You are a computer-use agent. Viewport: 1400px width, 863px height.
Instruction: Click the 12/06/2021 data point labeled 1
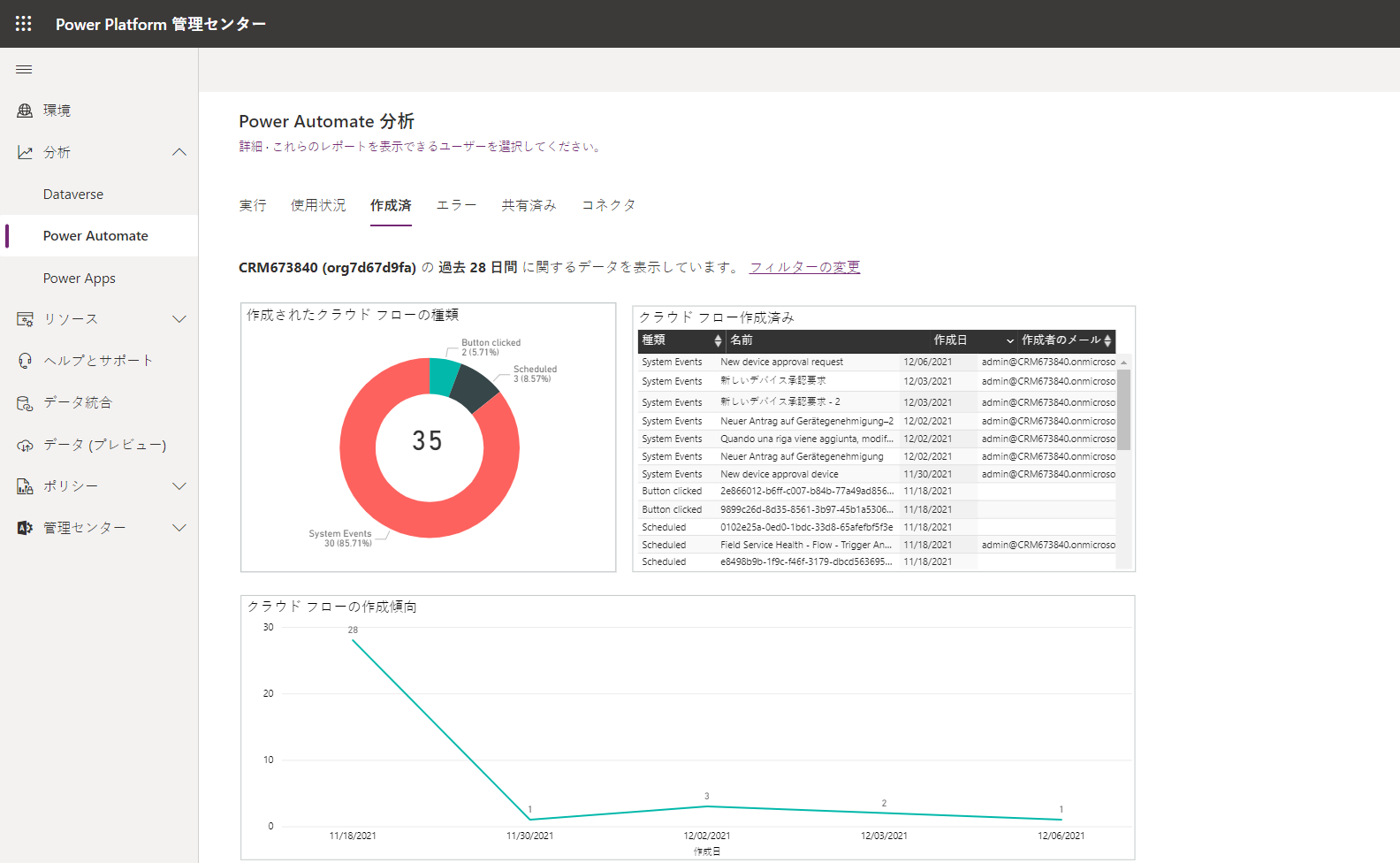pyautogui.click(x=1061, y=820)
